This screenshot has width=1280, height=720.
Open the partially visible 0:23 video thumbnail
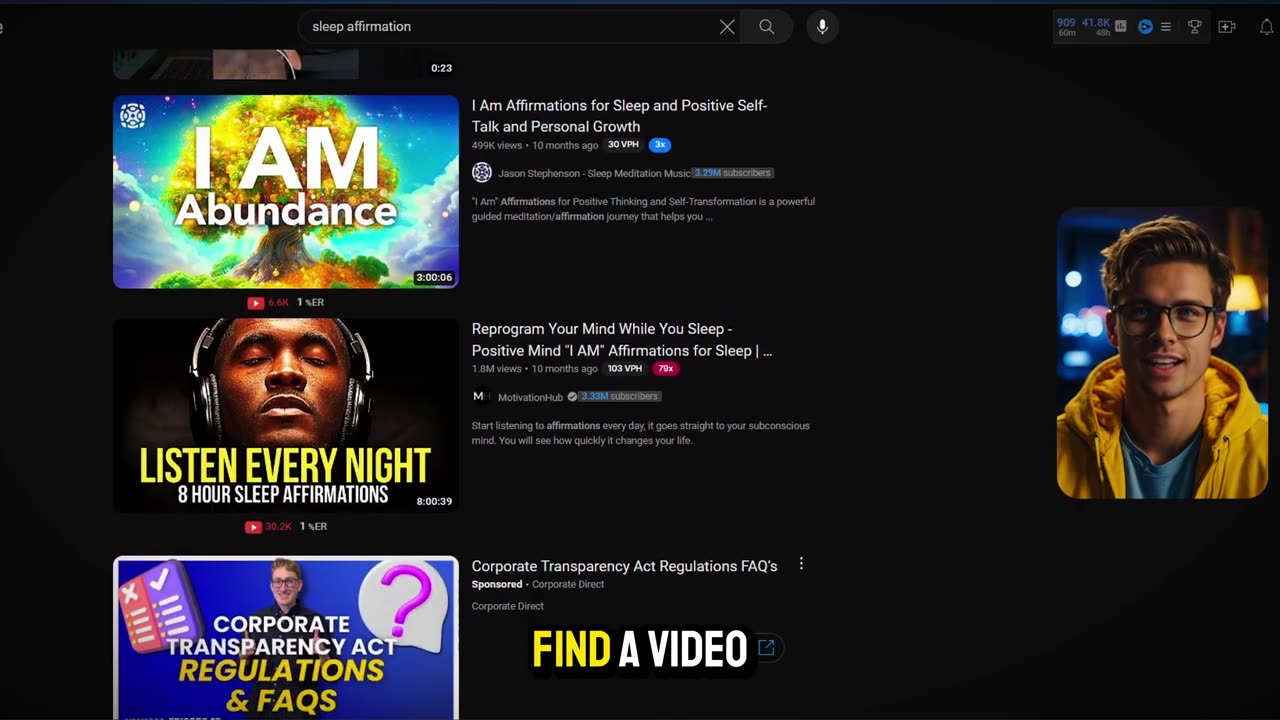click(286, 64)
